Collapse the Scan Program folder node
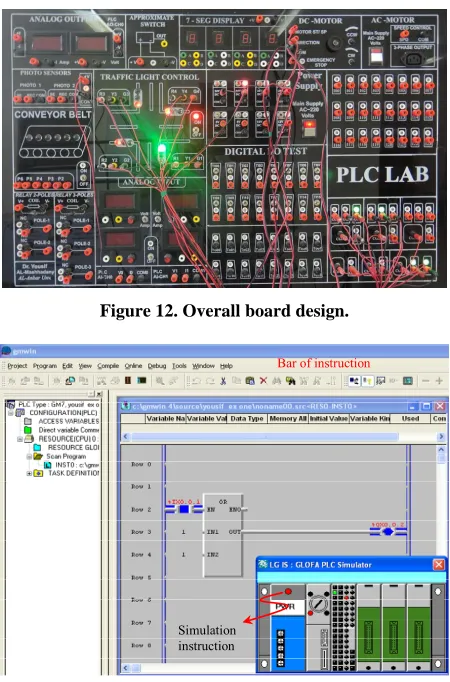This screenshot has height=682, width=450. pos(29,457)
